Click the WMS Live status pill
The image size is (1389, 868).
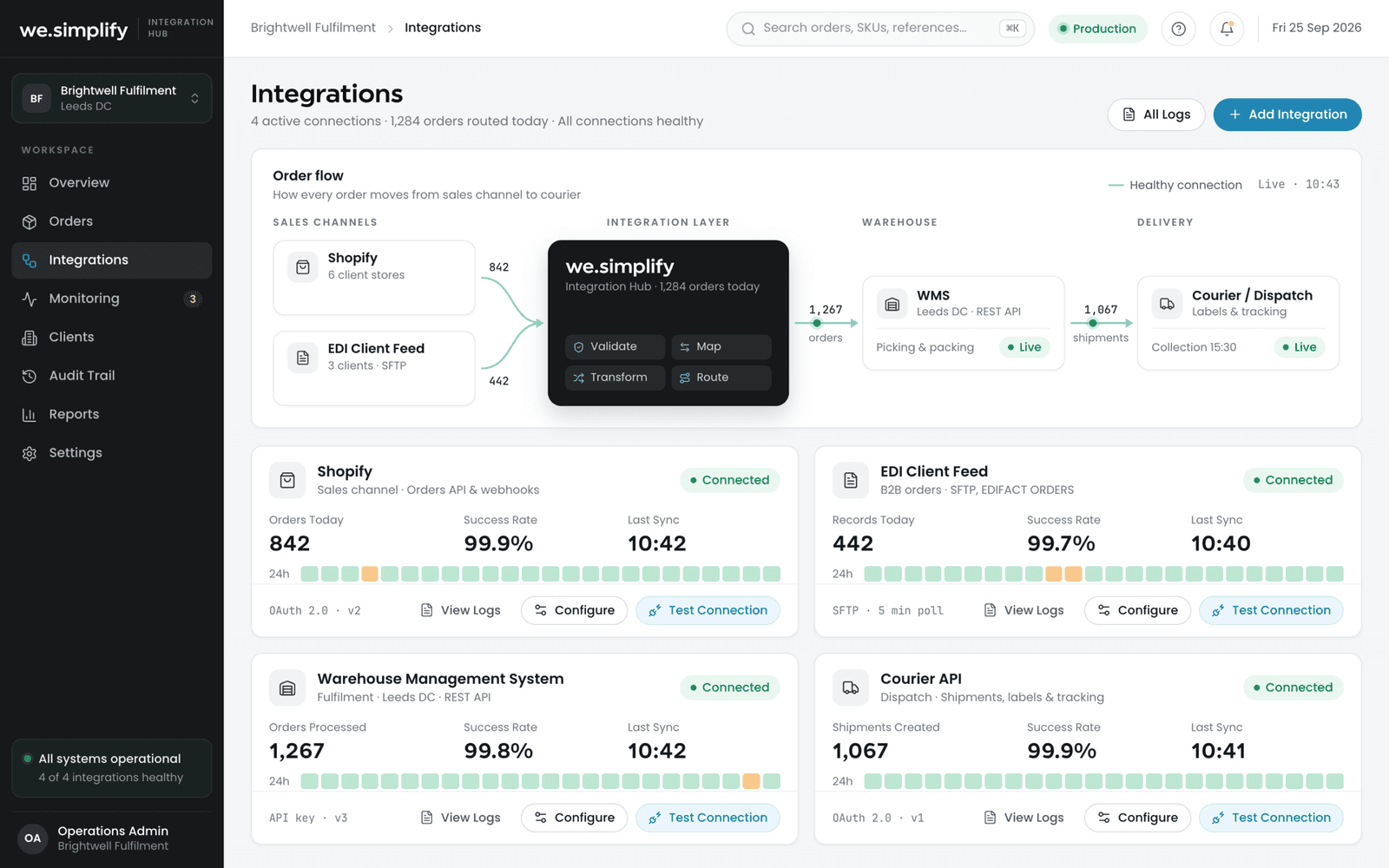(x=1024, y=347)
